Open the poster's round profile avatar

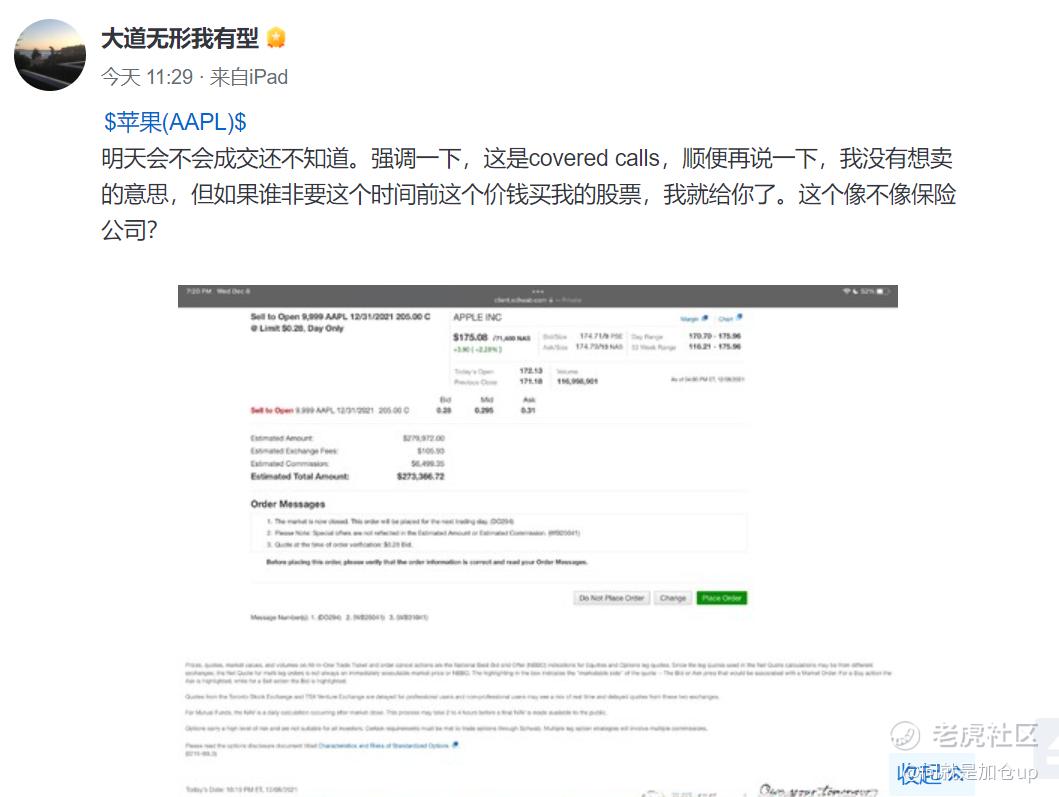(x=50, y=55)
